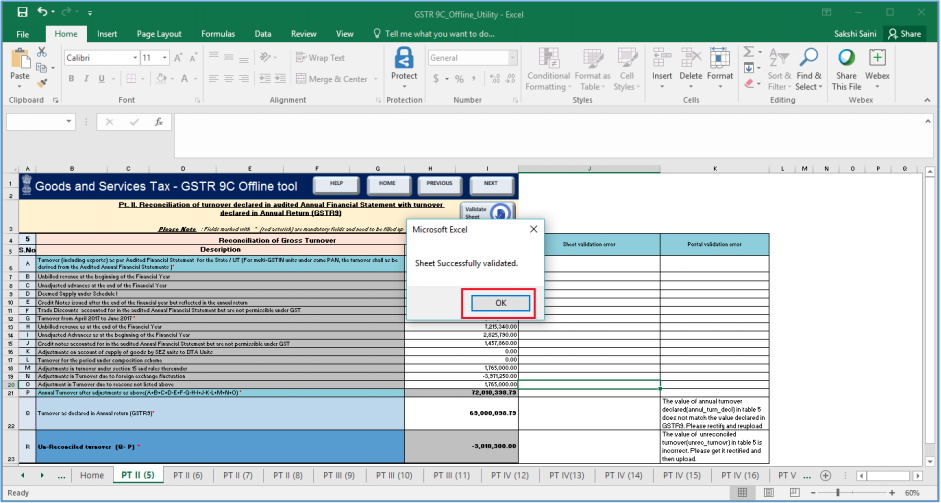Screen dimensions: 941x503
Task: Open the General number format dropdown
Action: click(513, 58)
